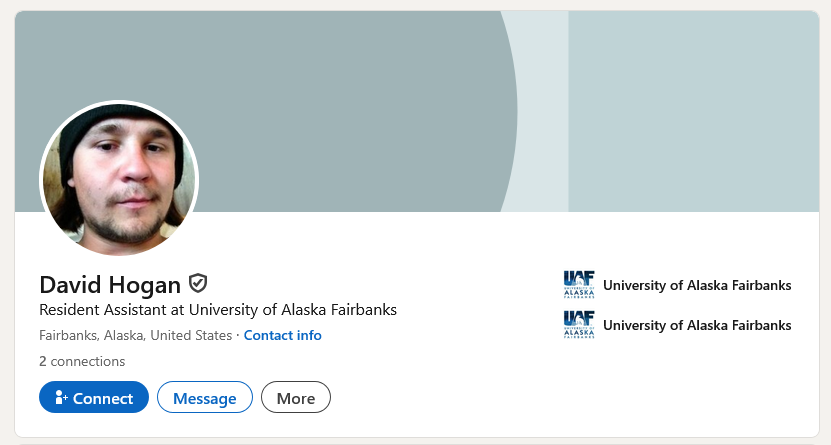Click the Connect button
This screenshot has width=831, height=445.
tap(94, 397)
